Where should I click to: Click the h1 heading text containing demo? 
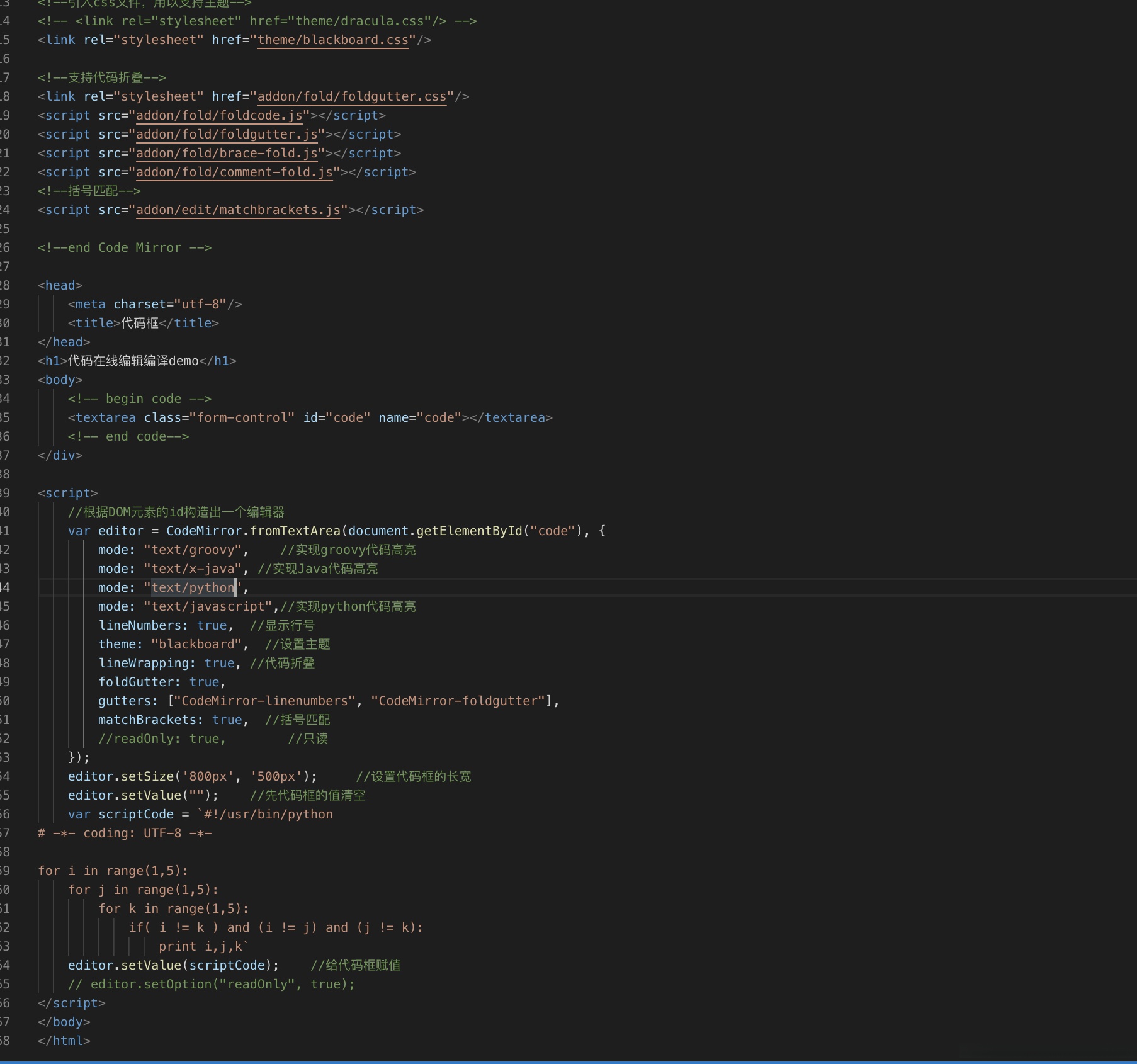pyautogui.click(x=133, y=361)
